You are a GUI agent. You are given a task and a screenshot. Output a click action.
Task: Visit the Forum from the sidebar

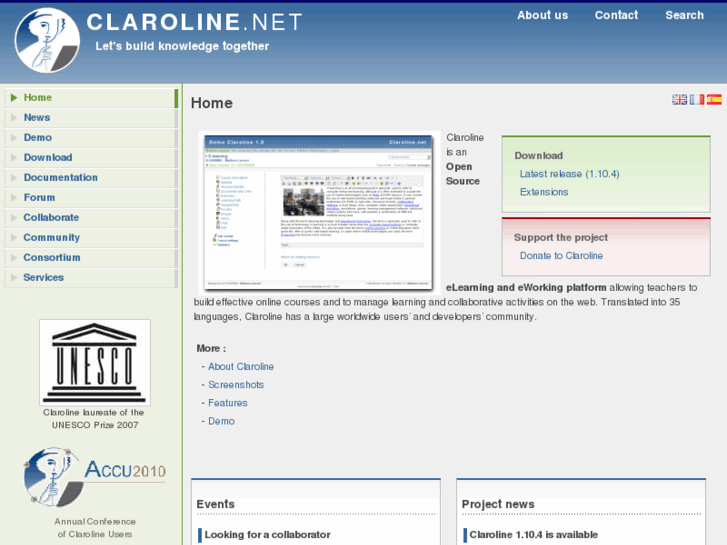pyautogui.click(x=91, y=198)
